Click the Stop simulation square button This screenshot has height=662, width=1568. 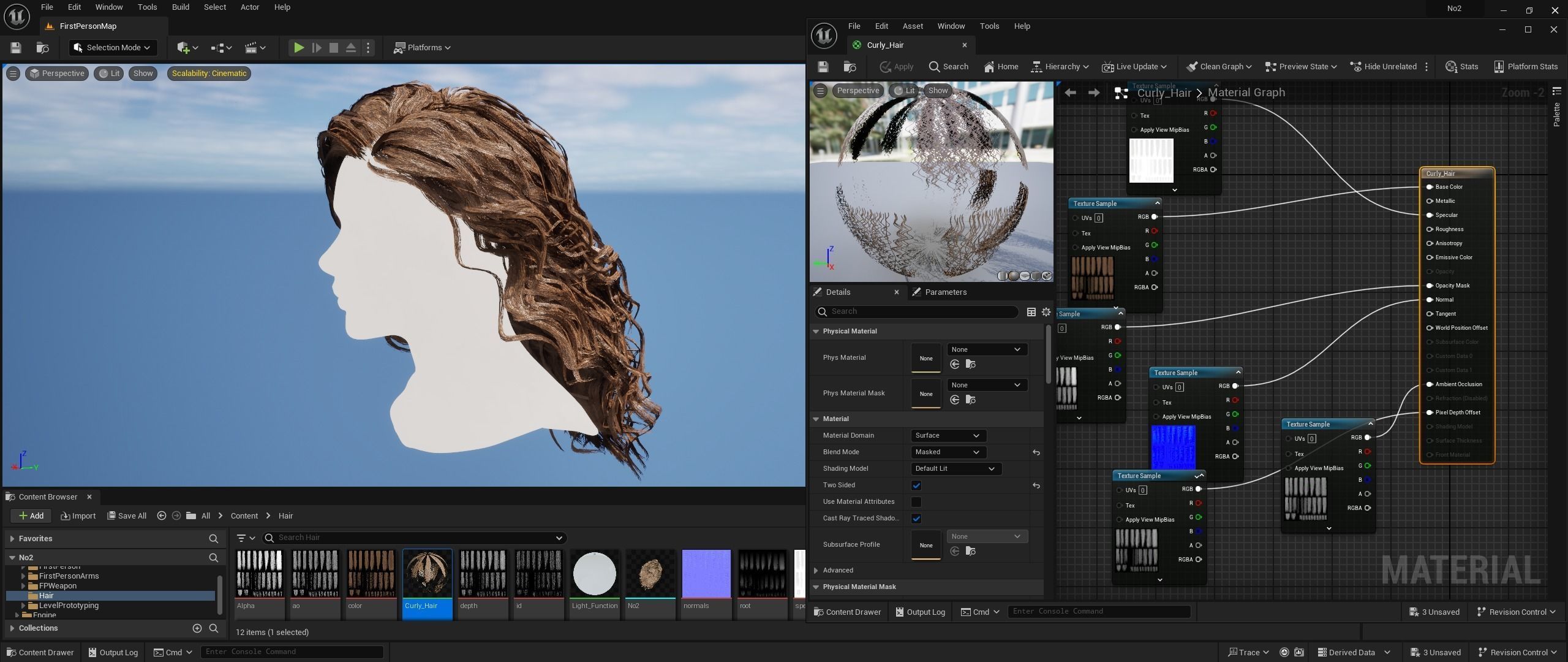pyautogui.click(x=334, y=48)
